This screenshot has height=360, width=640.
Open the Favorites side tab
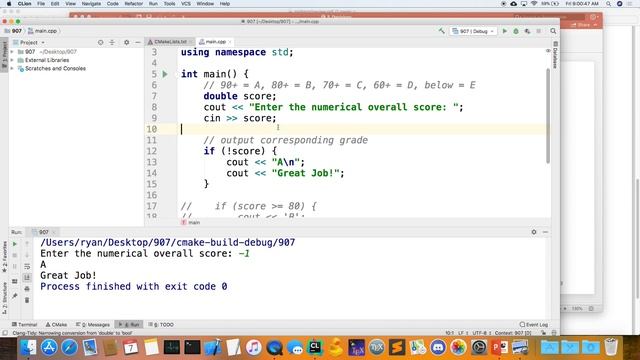(x=4, y=257)
